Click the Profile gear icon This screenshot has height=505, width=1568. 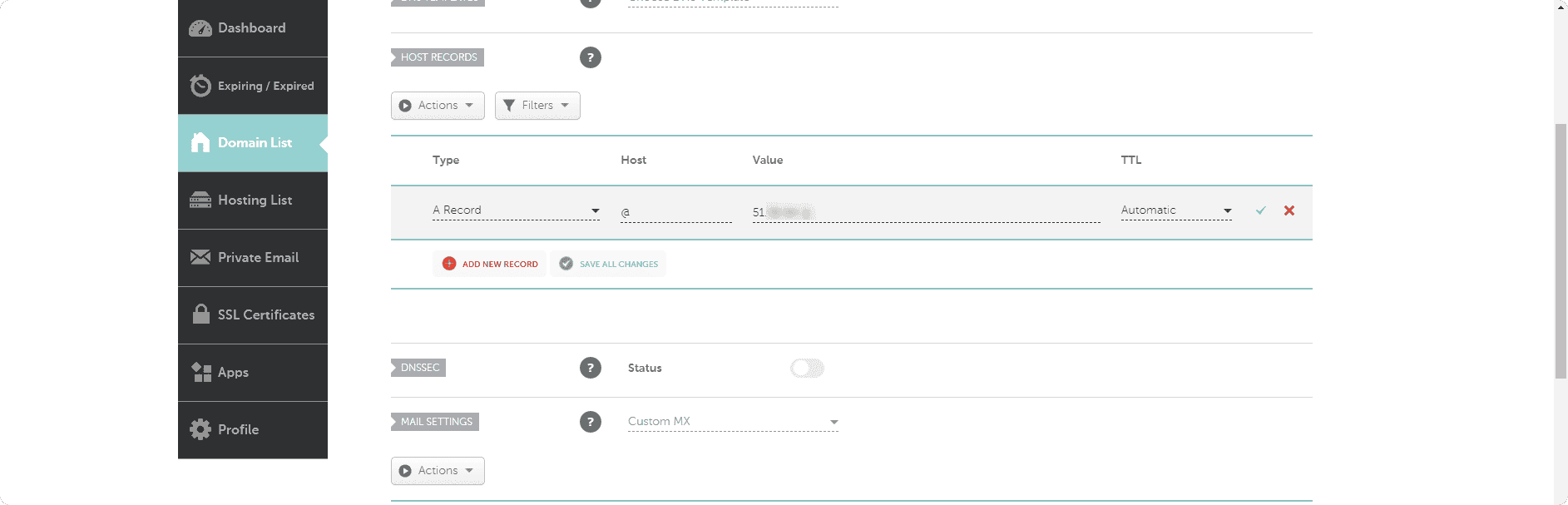[x=200, y=429]
